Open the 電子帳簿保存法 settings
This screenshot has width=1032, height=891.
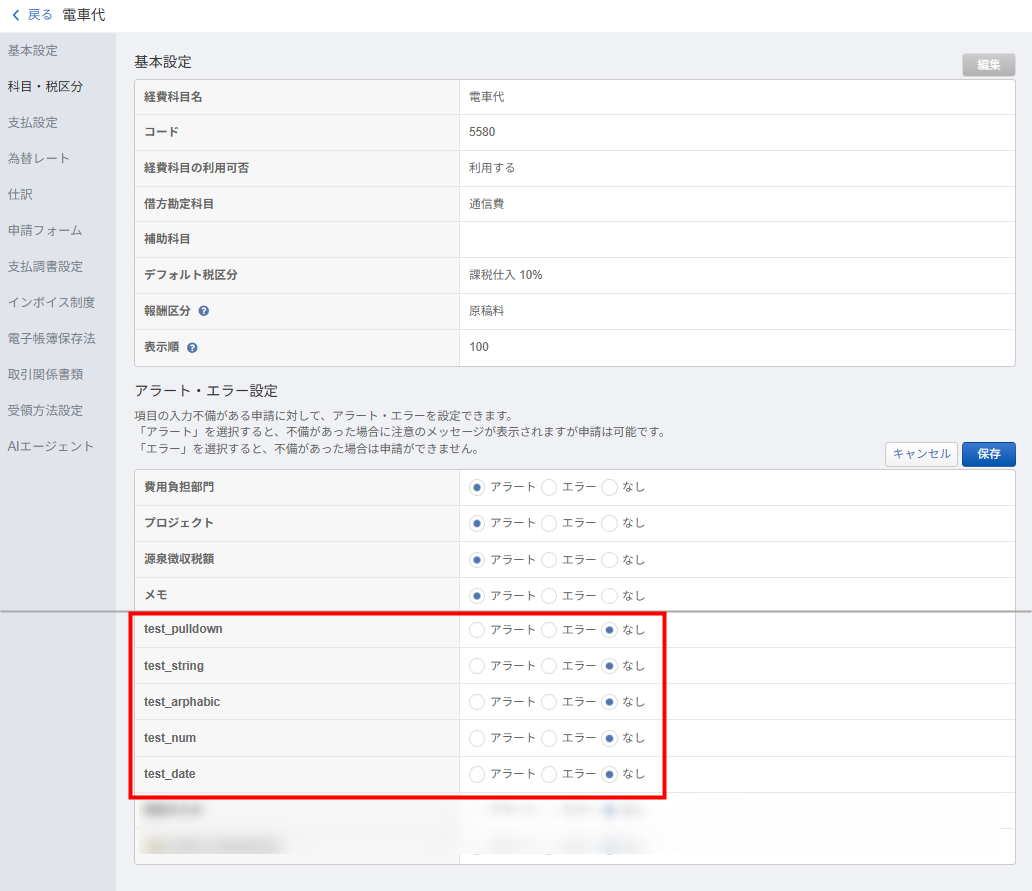(x=51, y=338)
